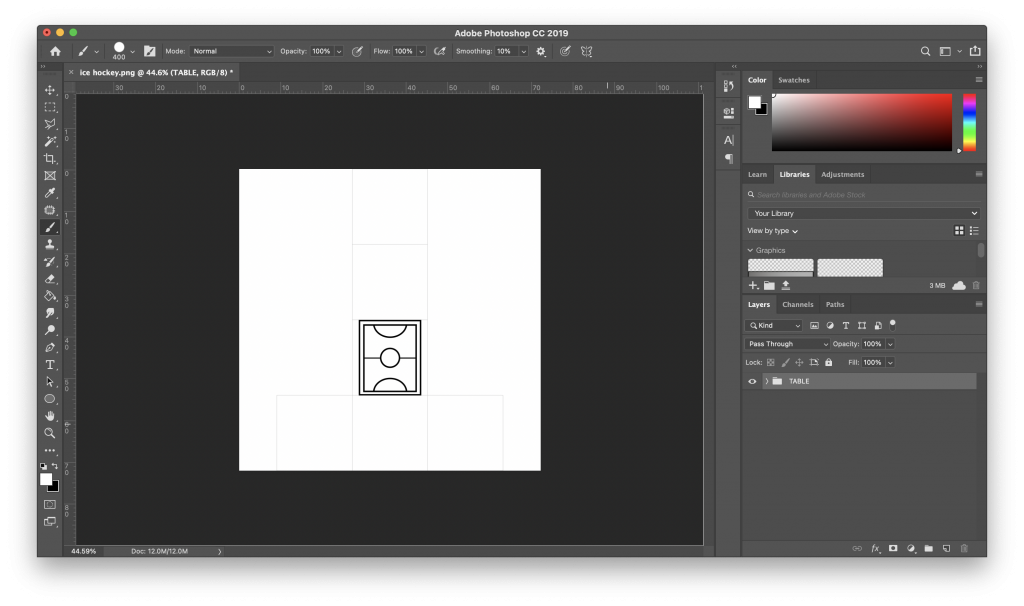Screen dimensions: 1024x606
Task: Select the Horizontal Type tool
Action: [x=50, y=365]
